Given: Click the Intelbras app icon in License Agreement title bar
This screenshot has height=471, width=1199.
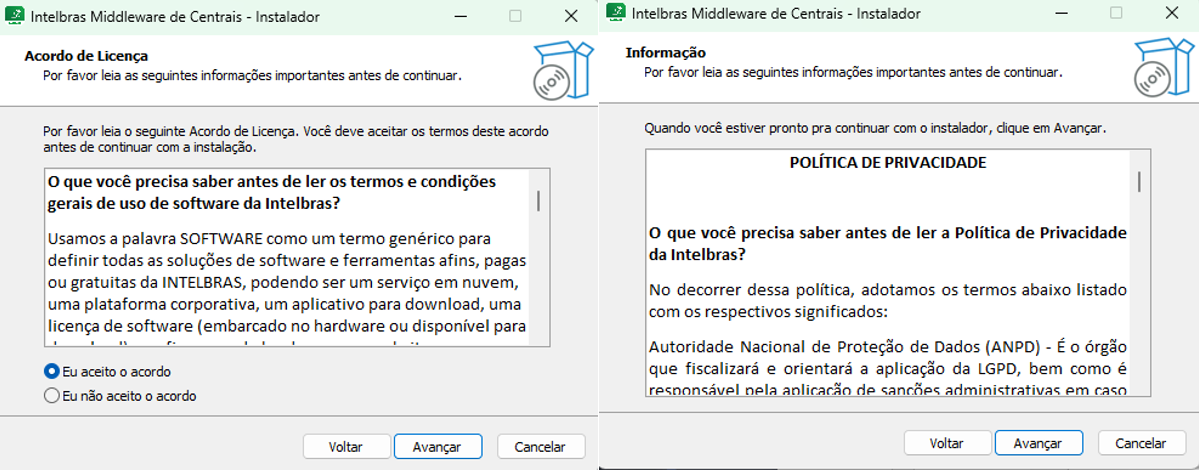Looking at the screenshot, I should coord(15,16).
